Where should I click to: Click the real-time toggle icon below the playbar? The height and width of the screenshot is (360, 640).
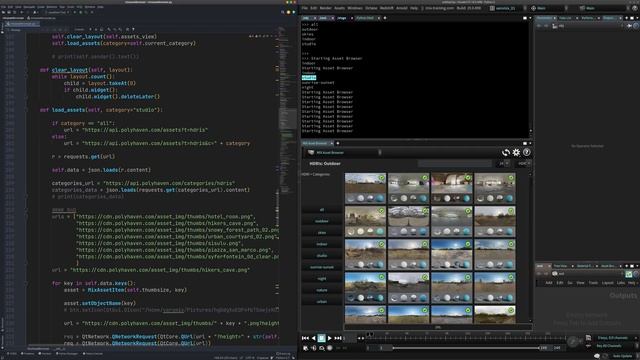305,348
